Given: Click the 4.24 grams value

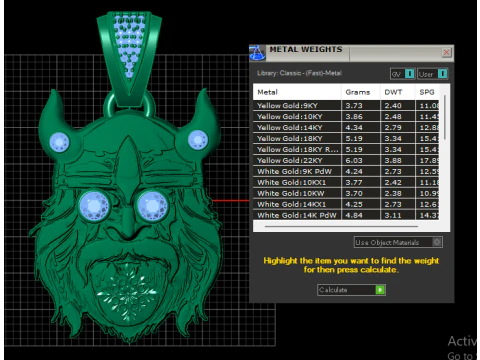Looking at the screenshot, I should click(x=354, y=172).
